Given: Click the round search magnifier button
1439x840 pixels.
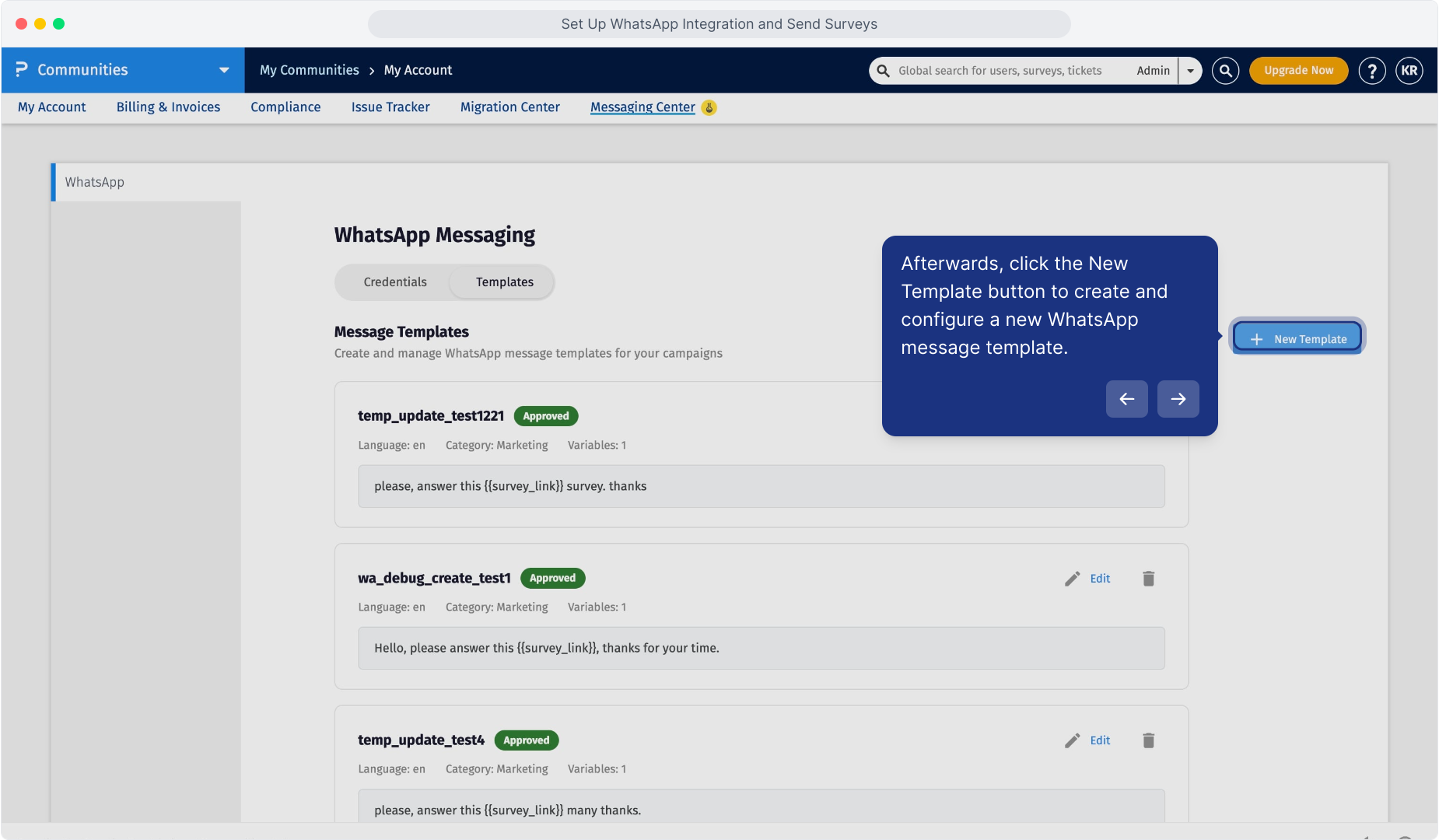Looking at the screenshot, I should click(1225, 71).
